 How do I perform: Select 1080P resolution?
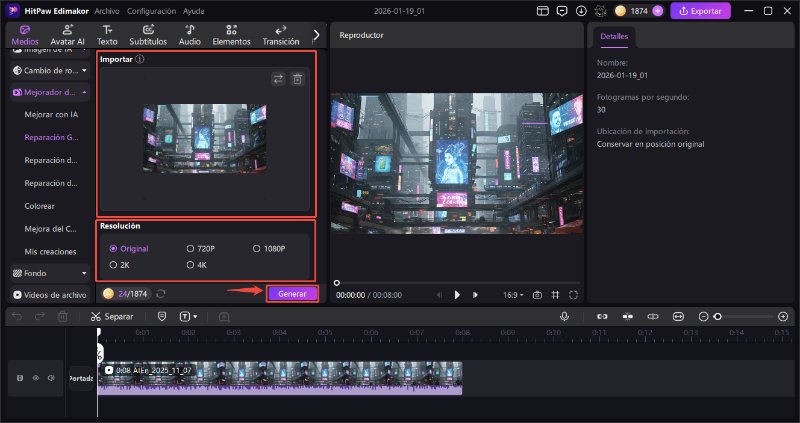(x=269, y=248)
